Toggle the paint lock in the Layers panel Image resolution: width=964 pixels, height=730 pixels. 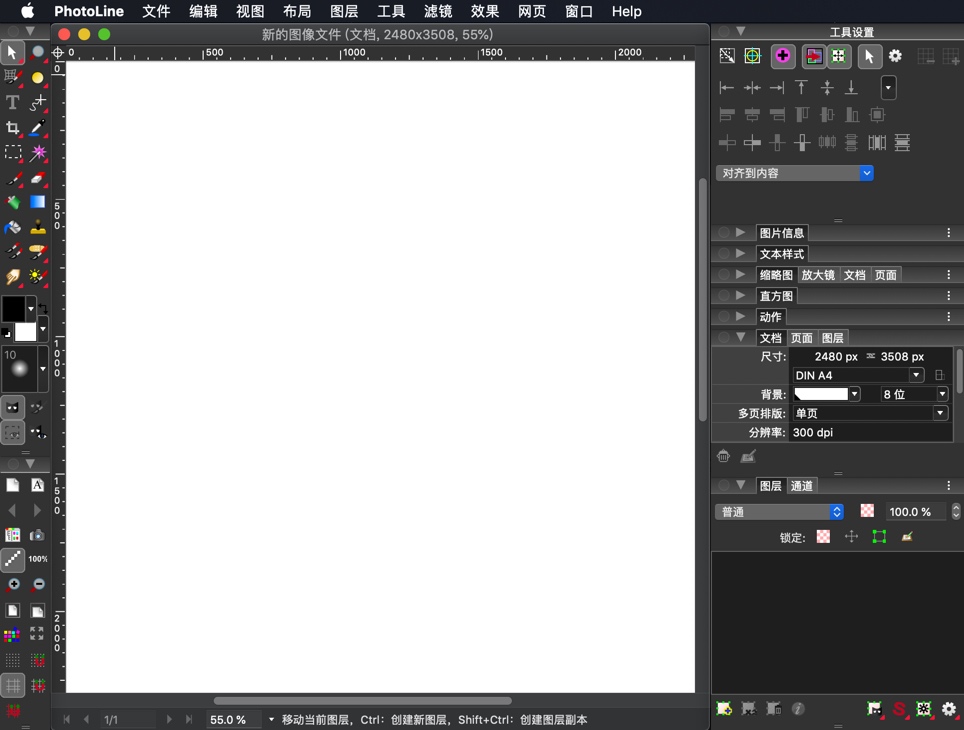pos(906,536)
